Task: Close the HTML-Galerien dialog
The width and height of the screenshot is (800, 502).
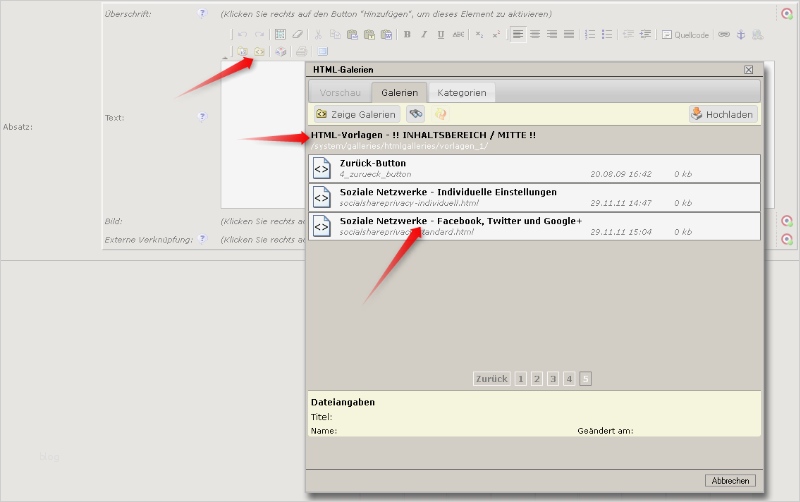Action: [748, 69]
